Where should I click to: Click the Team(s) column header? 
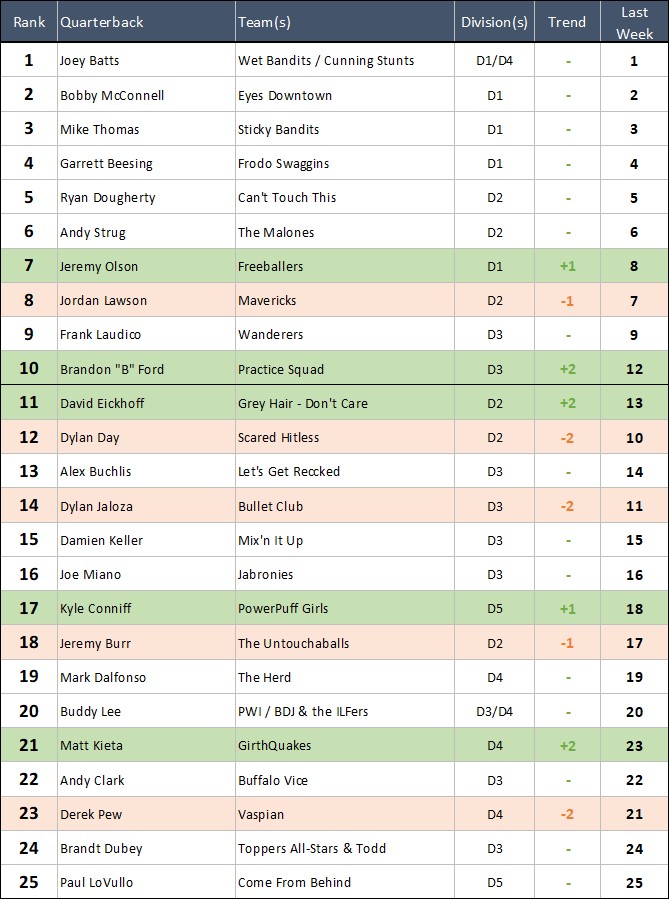pyautogui.click(x=264, y=22)
